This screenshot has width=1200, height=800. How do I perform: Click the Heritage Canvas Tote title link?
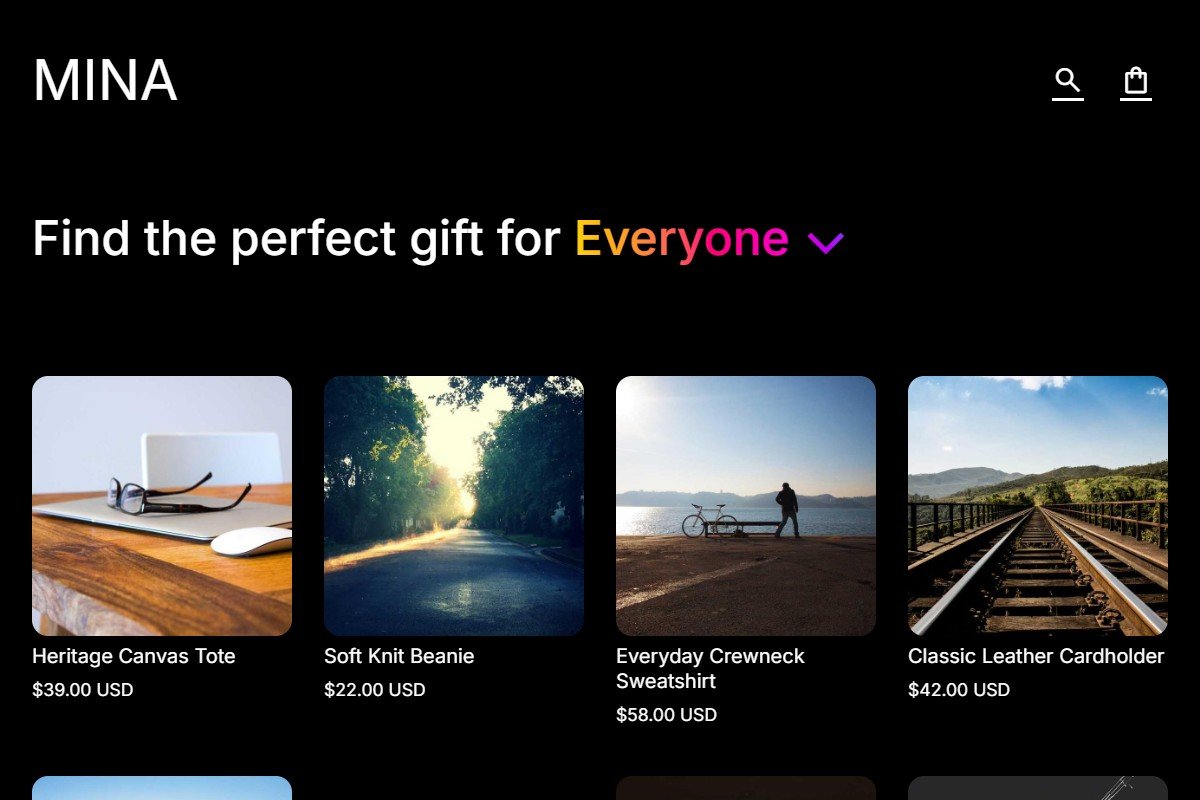pos(134,657)
